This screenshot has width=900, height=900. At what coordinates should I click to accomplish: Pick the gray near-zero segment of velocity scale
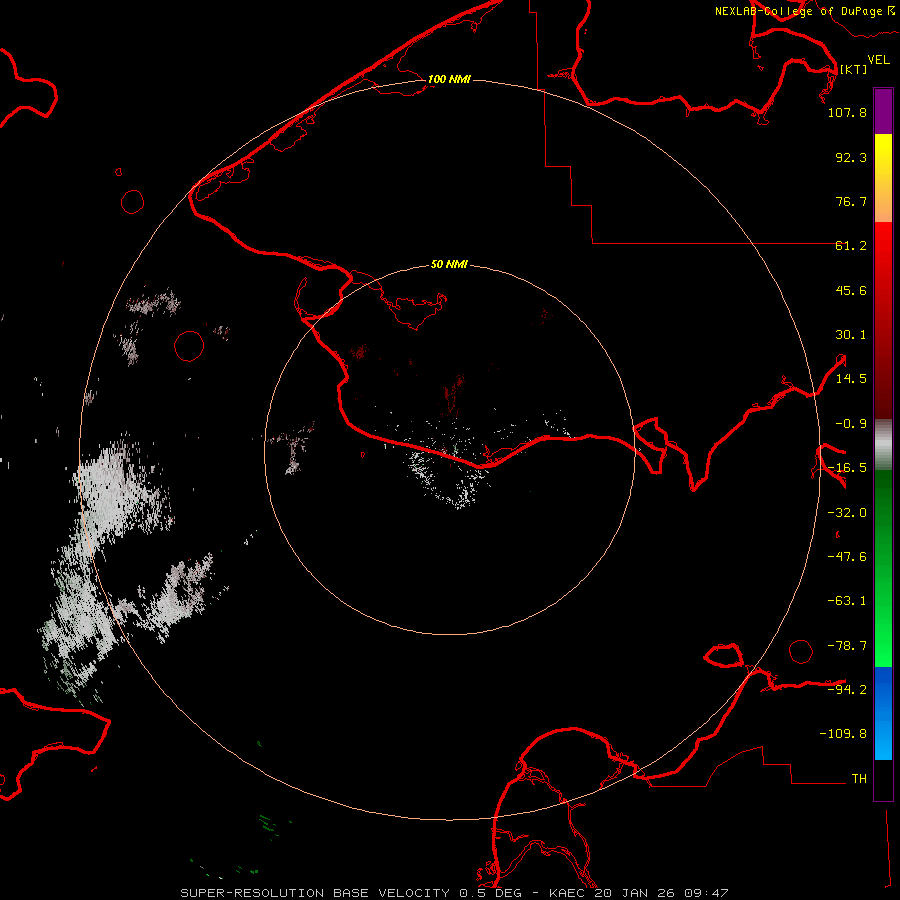pos(883,445)
